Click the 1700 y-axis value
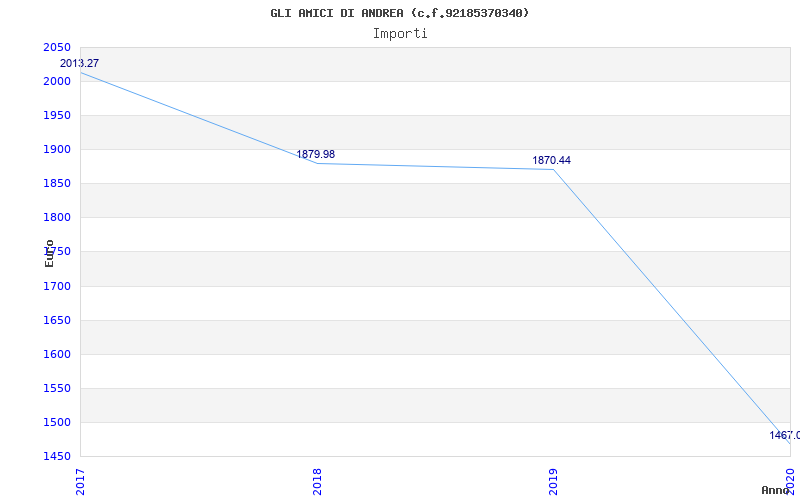This screenshot has height=500, width=800. pos(57,286)
